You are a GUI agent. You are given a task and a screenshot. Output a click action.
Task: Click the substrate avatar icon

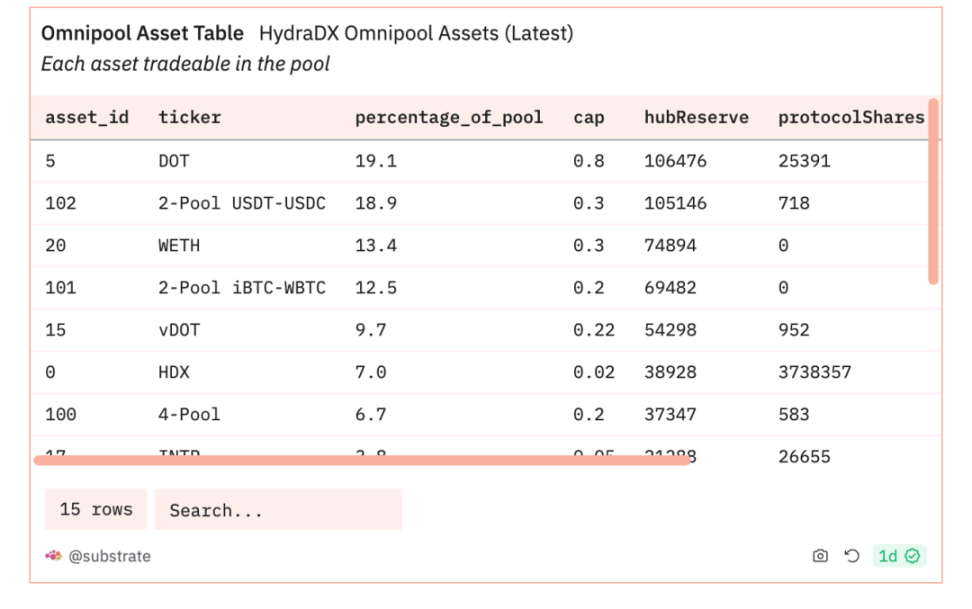(x=54, y=556)
